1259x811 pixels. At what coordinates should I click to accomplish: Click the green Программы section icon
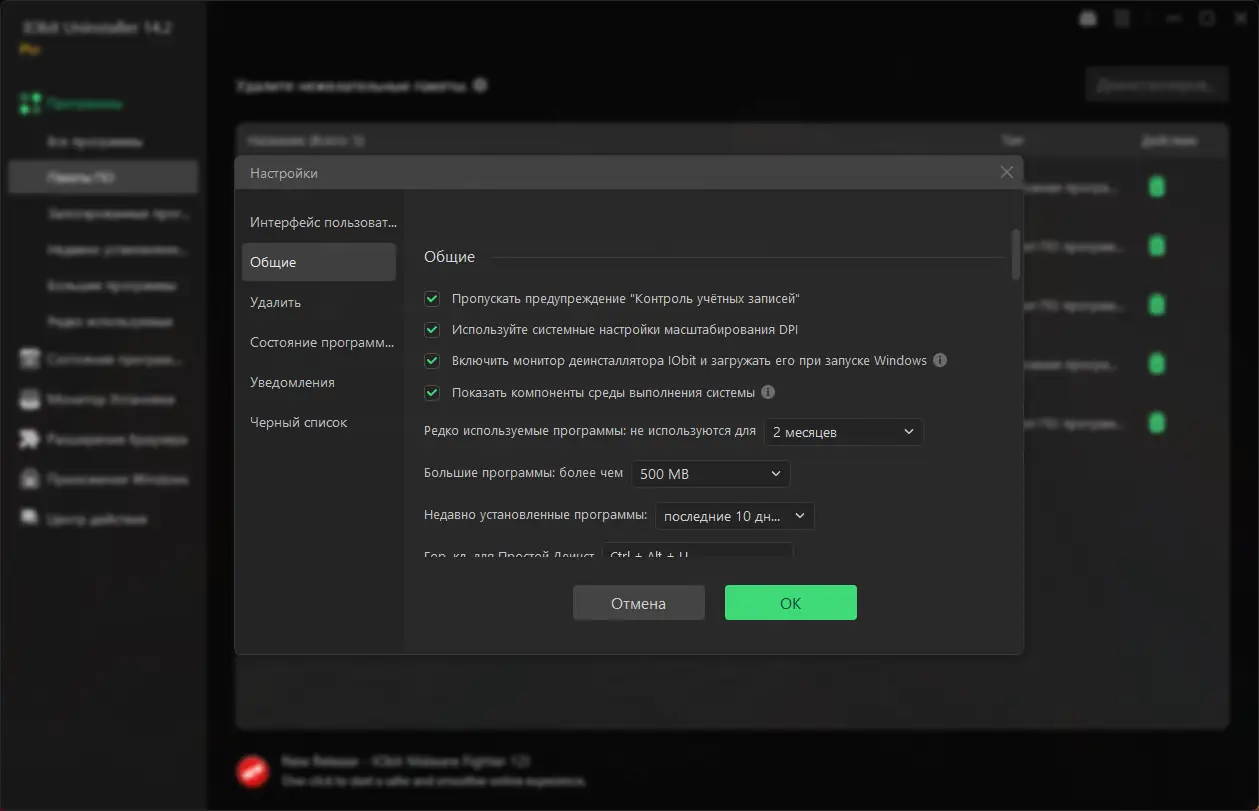click(27, 103)
